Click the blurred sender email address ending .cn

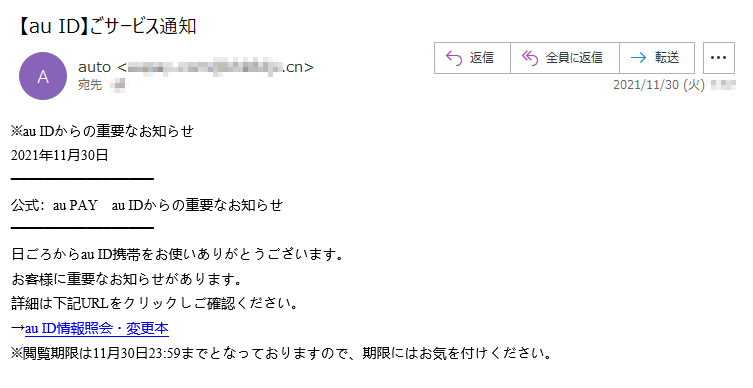[215, 67]
